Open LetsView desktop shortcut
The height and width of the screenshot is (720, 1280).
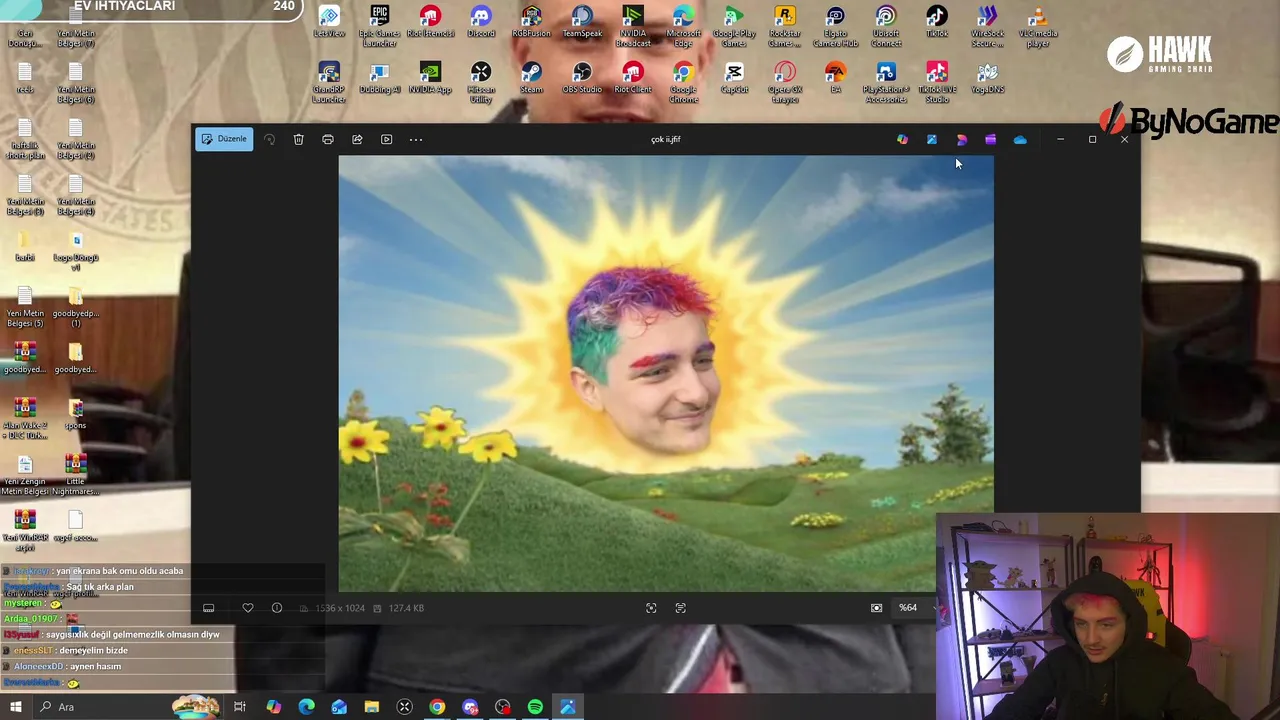(x=329, y=22)
